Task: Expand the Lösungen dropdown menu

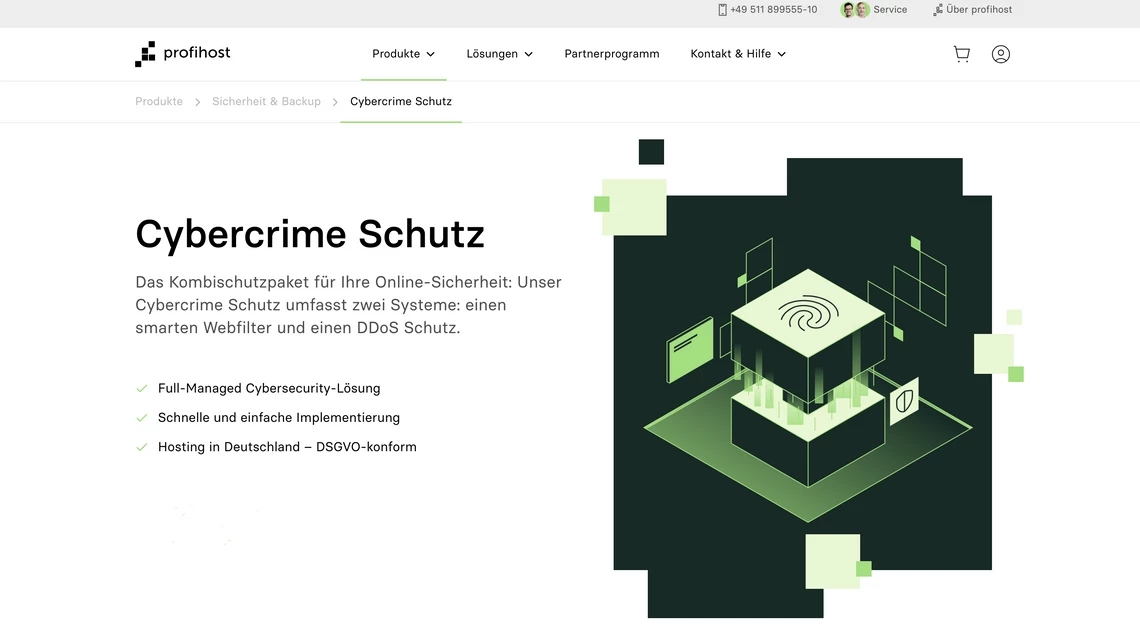Action: pos(499,54)
